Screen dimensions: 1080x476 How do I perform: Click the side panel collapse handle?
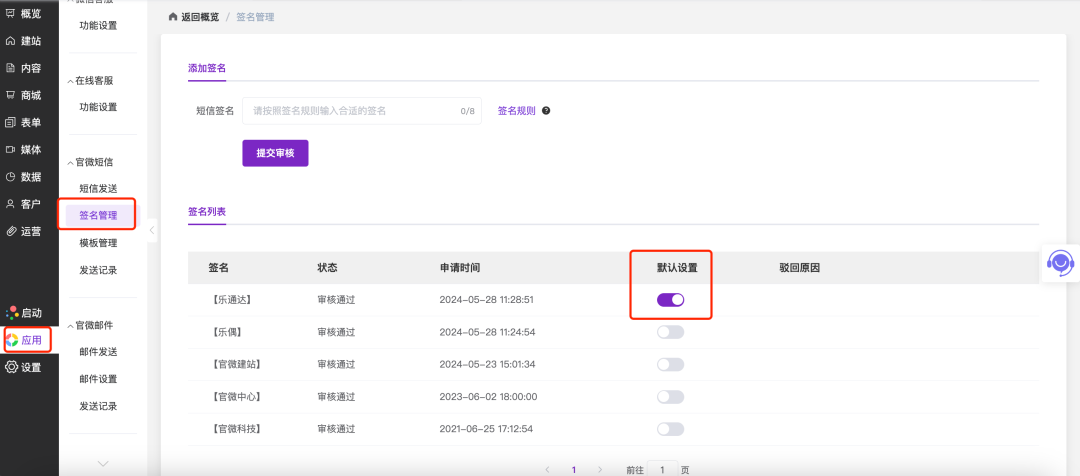152,231
